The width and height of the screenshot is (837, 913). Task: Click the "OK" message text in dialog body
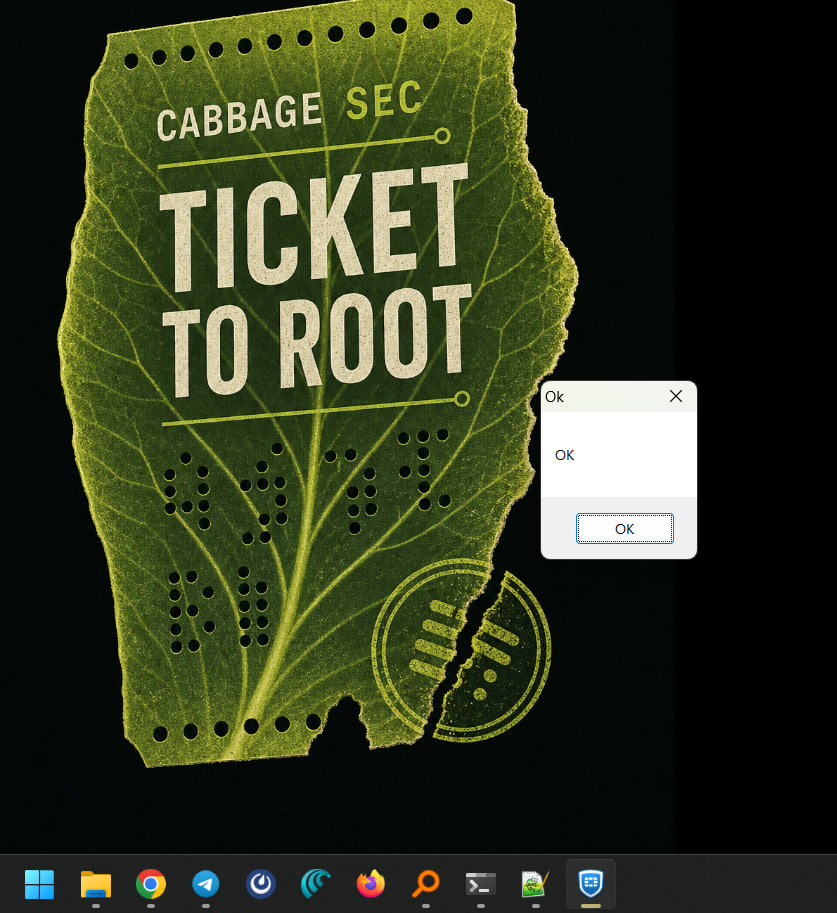pyautogui.click(x=564, y=455)
